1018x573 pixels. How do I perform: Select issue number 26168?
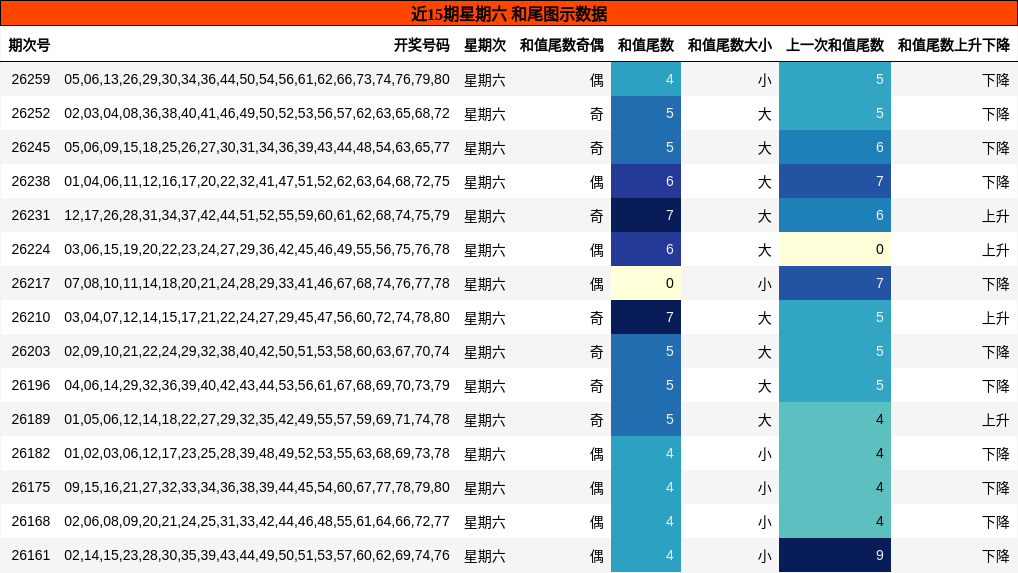pyautogui.click(x=31, y=521)
